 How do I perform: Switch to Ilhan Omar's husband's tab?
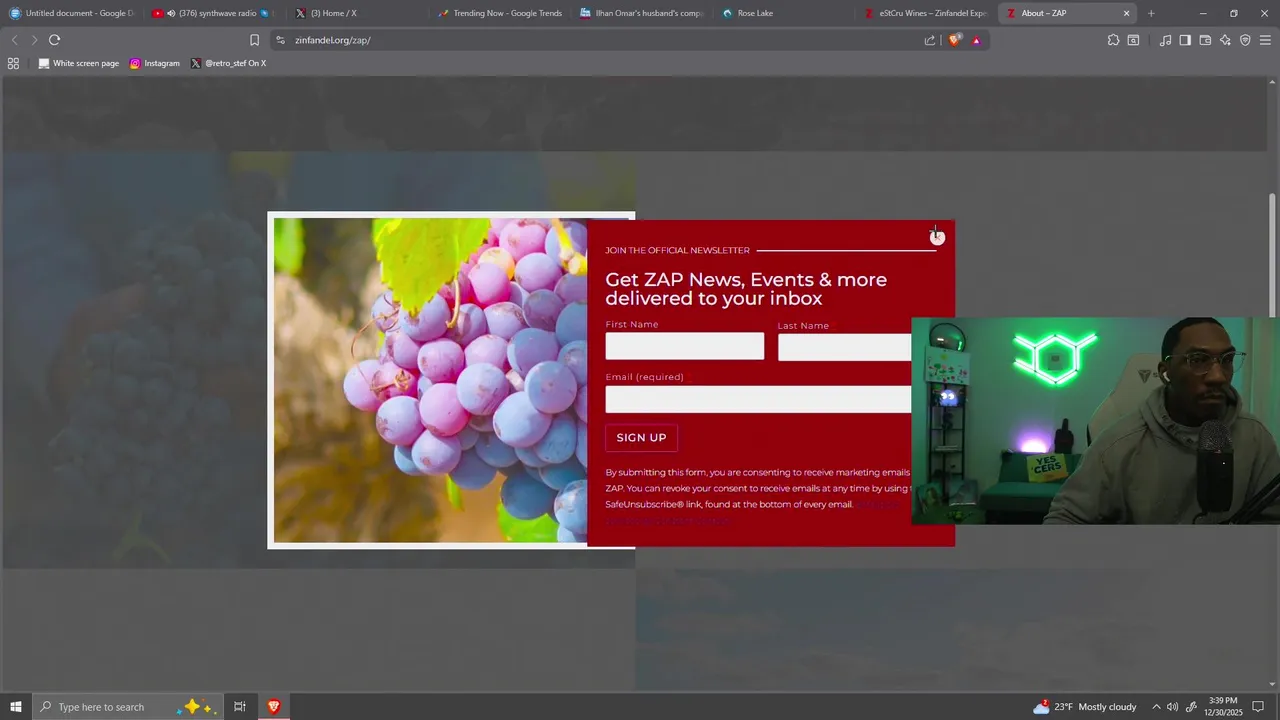coord(641,13)
